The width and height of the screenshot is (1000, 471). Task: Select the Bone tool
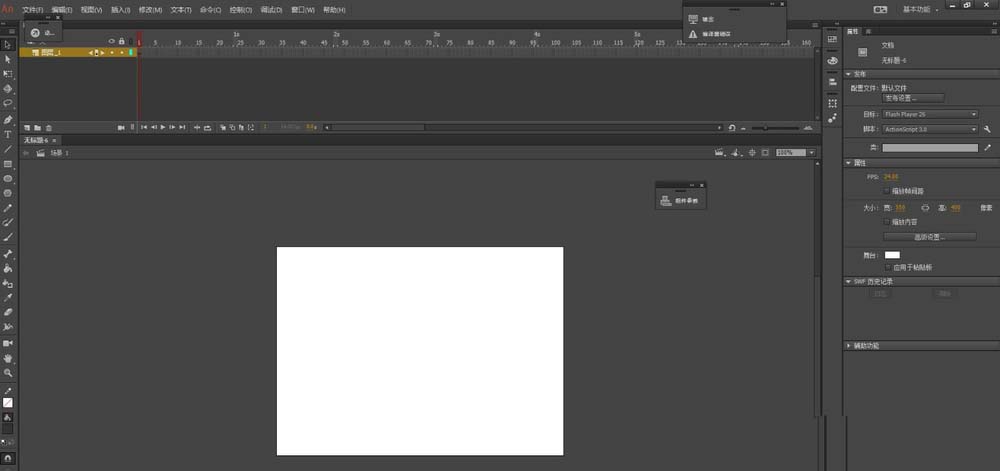click(8, 254)
